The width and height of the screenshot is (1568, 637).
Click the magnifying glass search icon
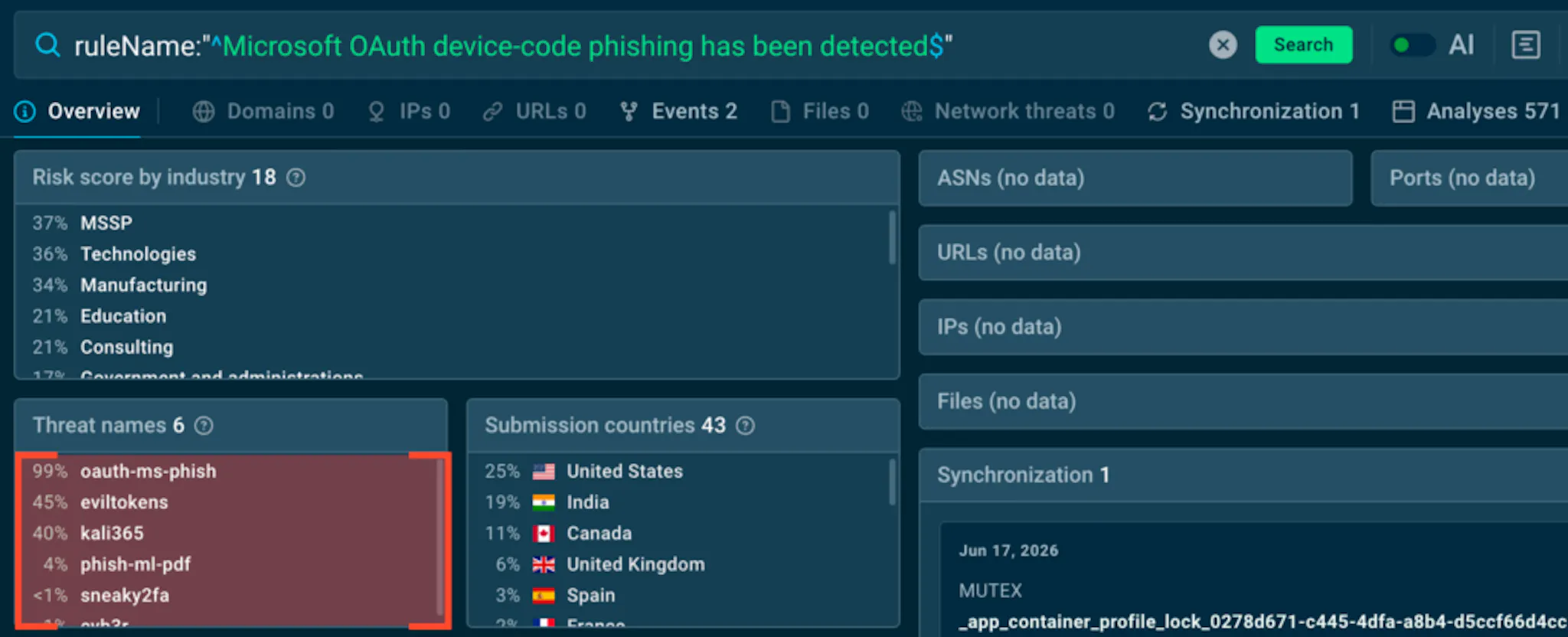(x=47, y=45)
